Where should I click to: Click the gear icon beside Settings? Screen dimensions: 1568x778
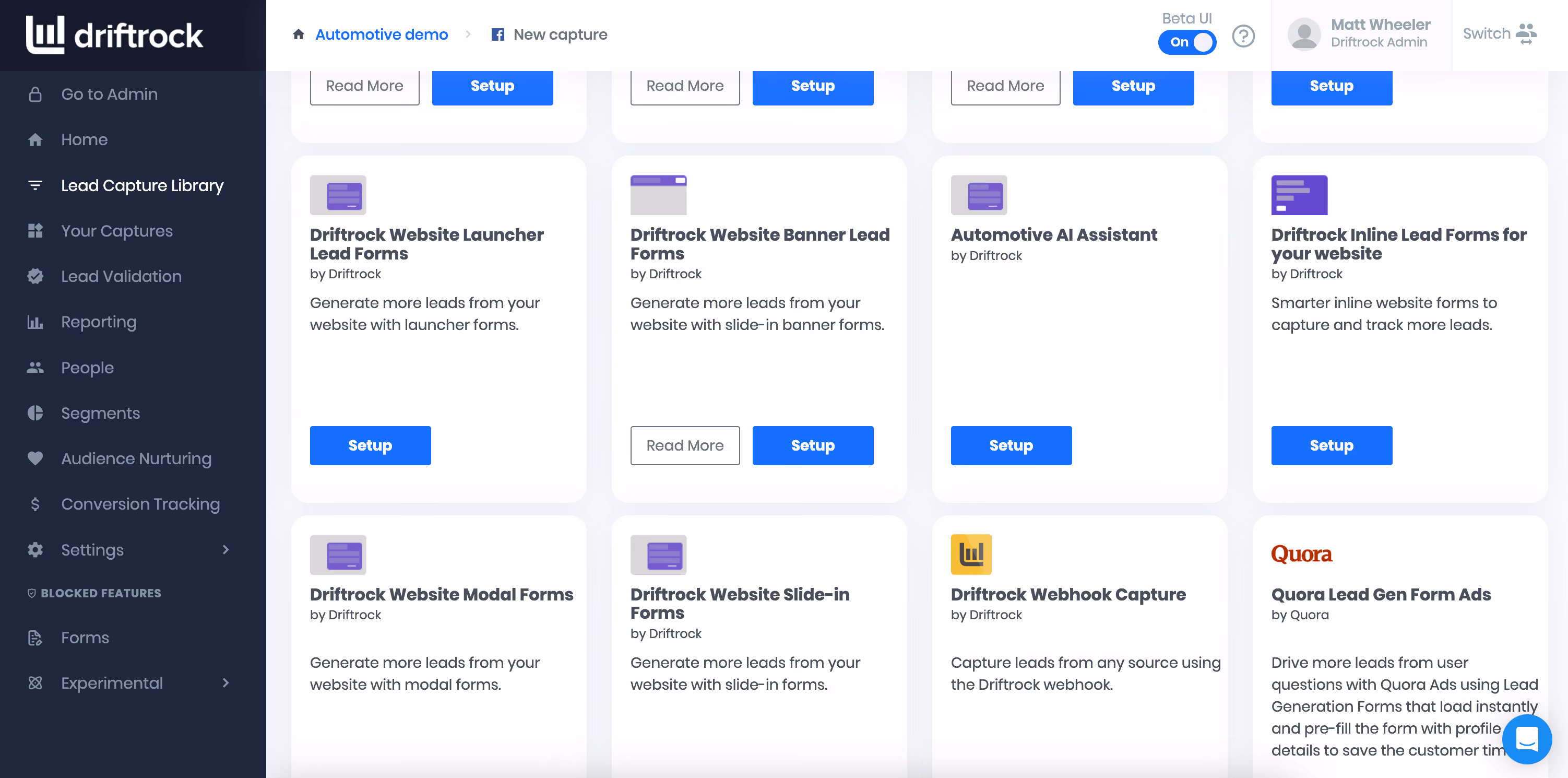35,550
